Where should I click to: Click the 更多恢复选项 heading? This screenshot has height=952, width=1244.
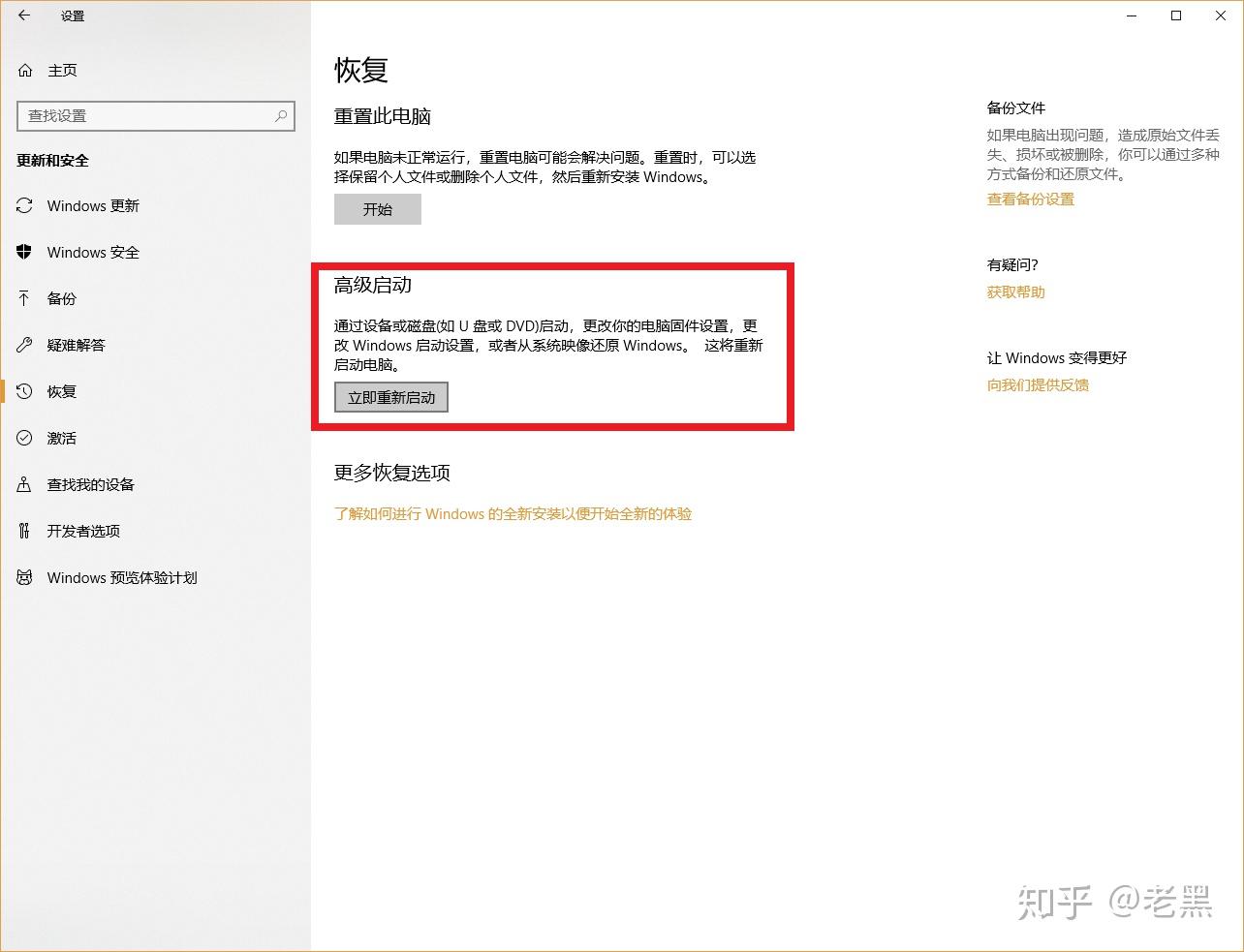(x=392, y=473)
